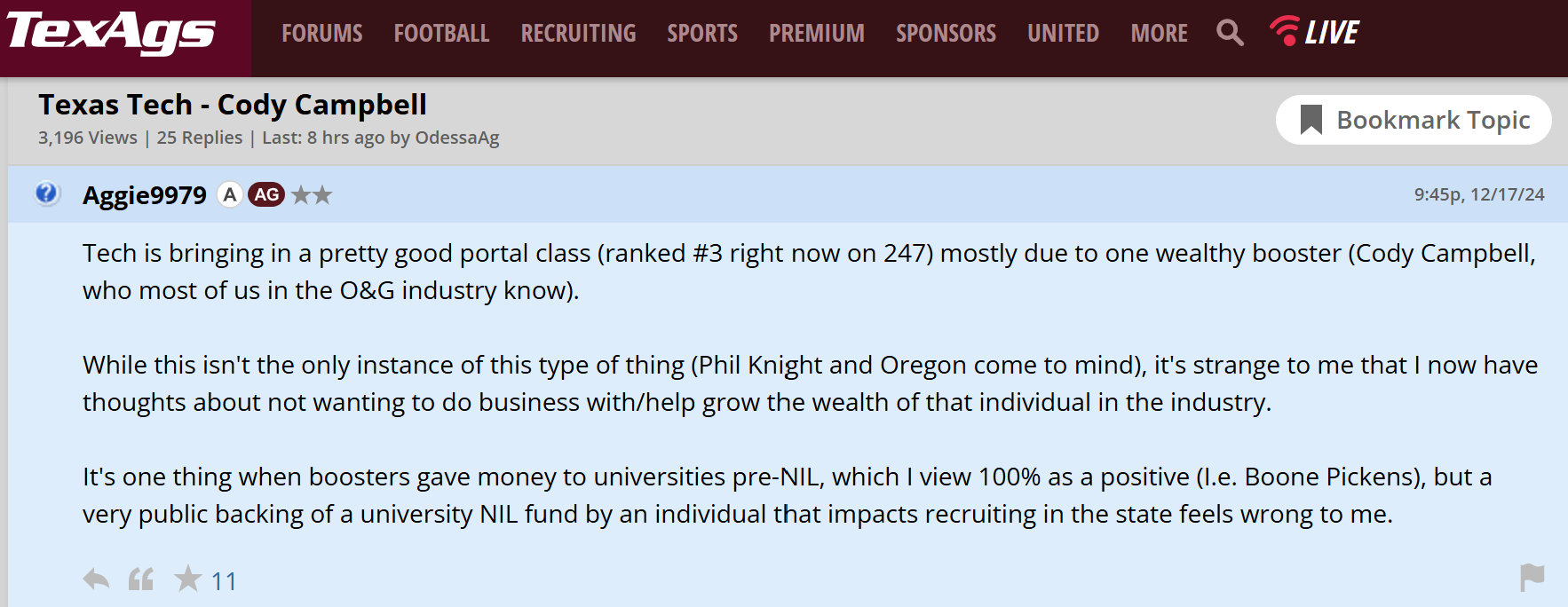This screenshot has height=607, width=1568.
Task: Open the TexAgs LIVE broadcast icon
Action: pyautogui.click(x=1315, y=32)
